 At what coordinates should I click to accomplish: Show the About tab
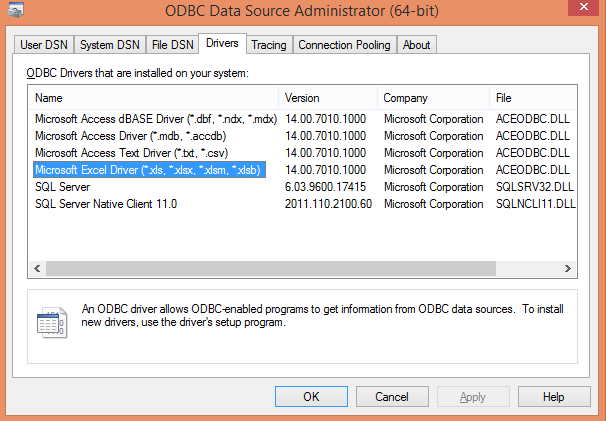click(416, 45)
